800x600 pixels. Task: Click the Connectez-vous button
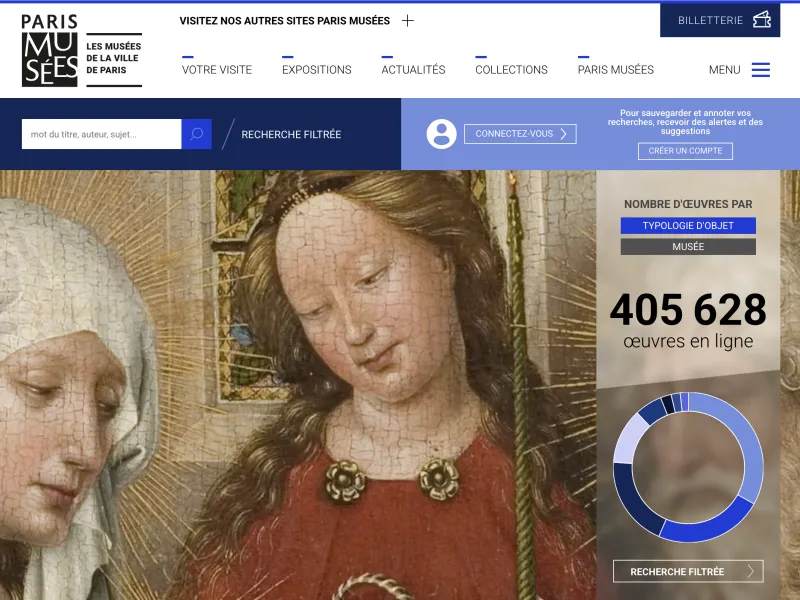[520, 134]
